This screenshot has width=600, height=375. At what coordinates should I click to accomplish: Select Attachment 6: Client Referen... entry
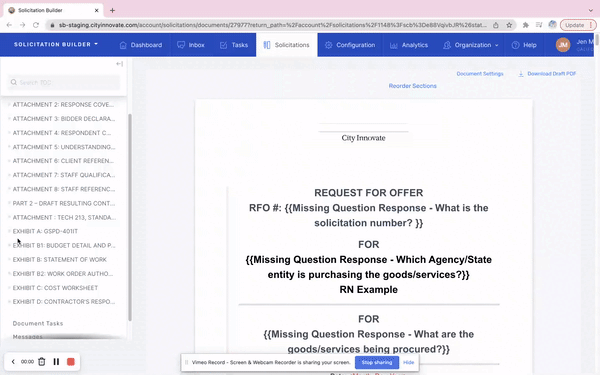(x=63, y=161)
